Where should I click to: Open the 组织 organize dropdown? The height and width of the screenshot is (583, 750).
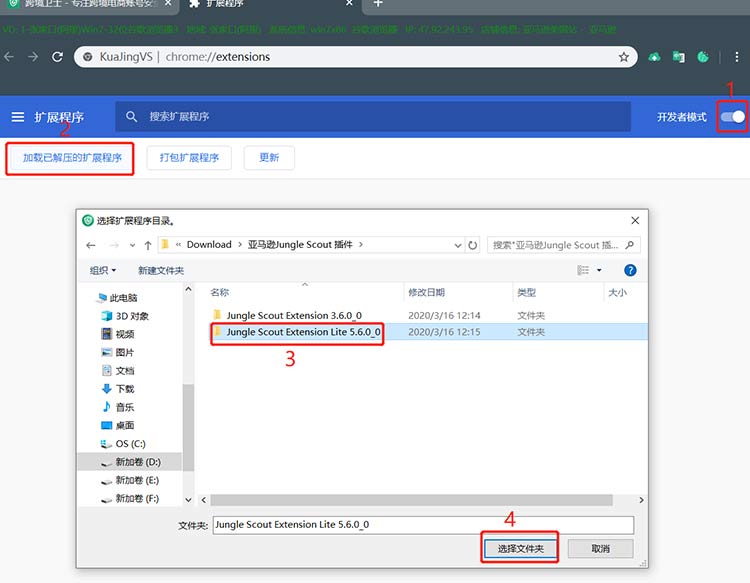(x=103, y=270)
